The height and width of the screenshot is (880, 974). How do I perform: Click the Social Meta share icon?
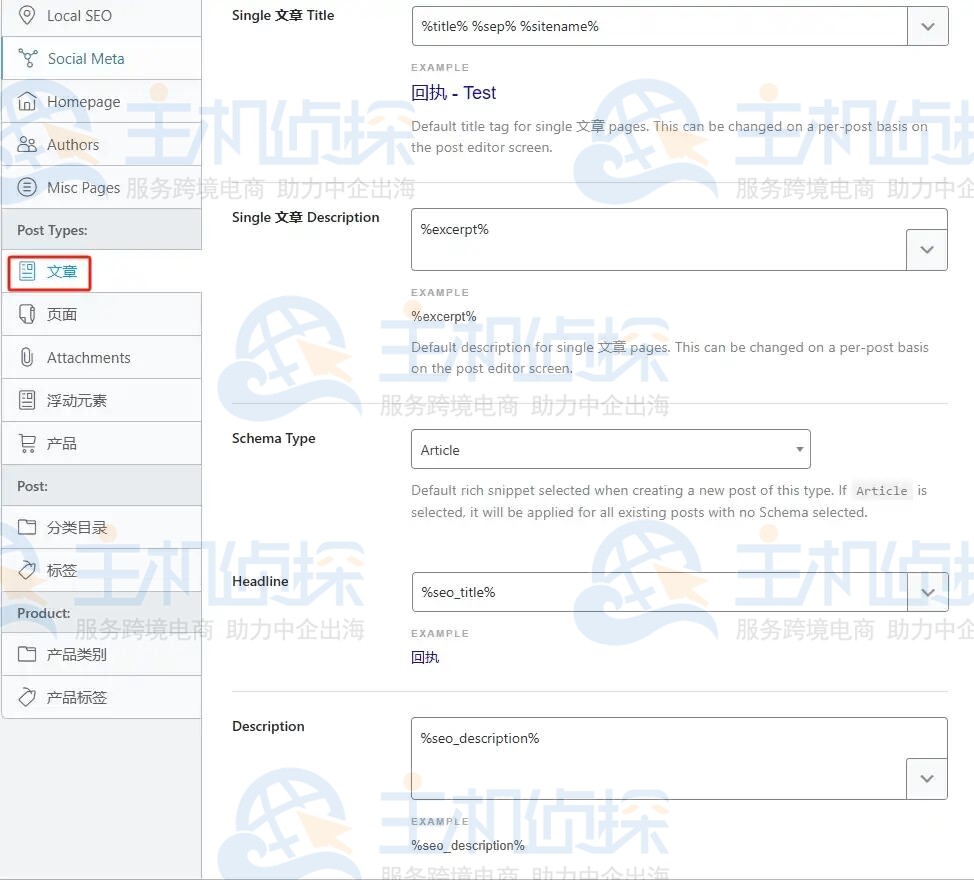click(28, 58)
